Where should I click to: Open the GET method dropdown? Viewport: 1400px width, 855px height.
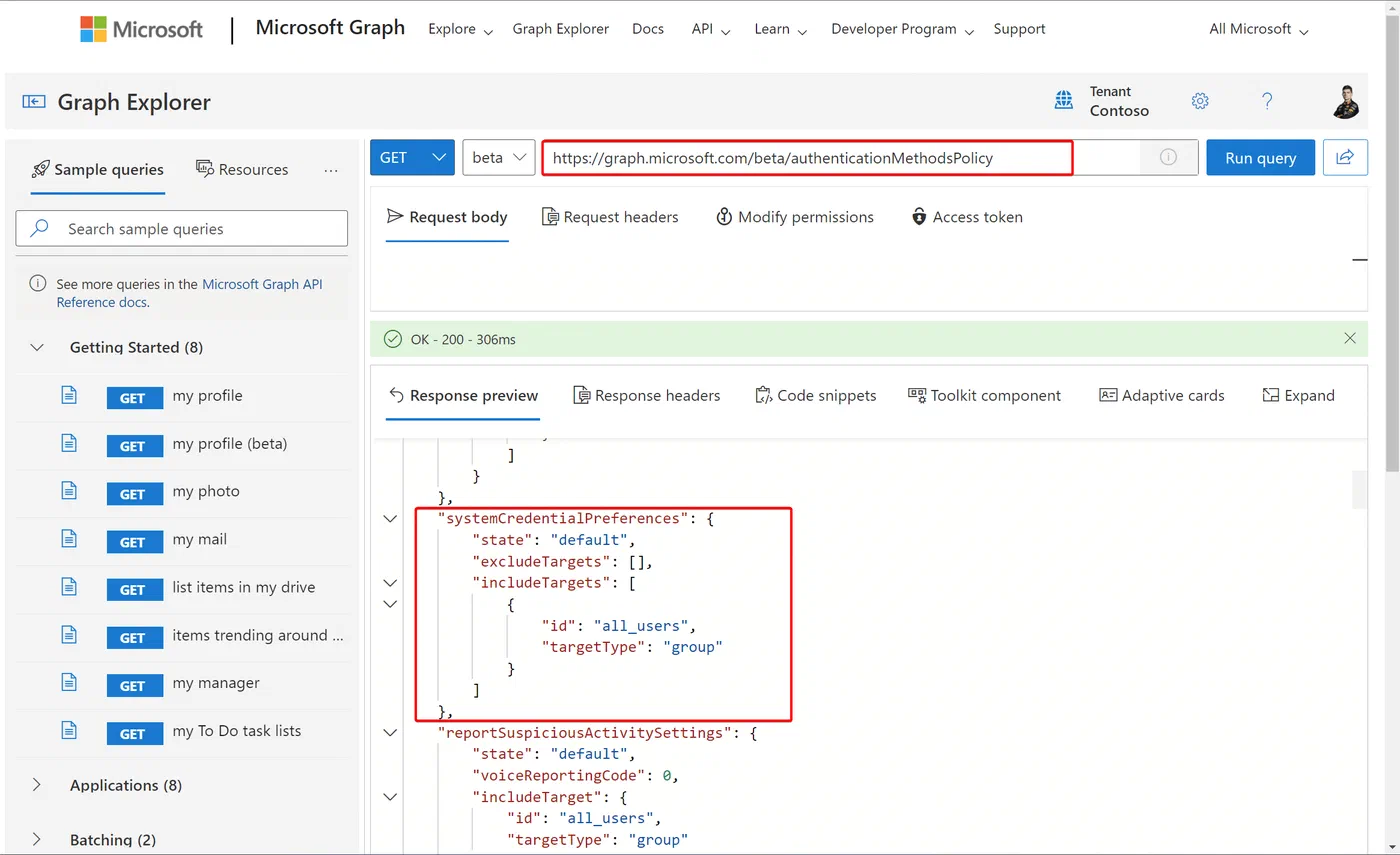412,157
